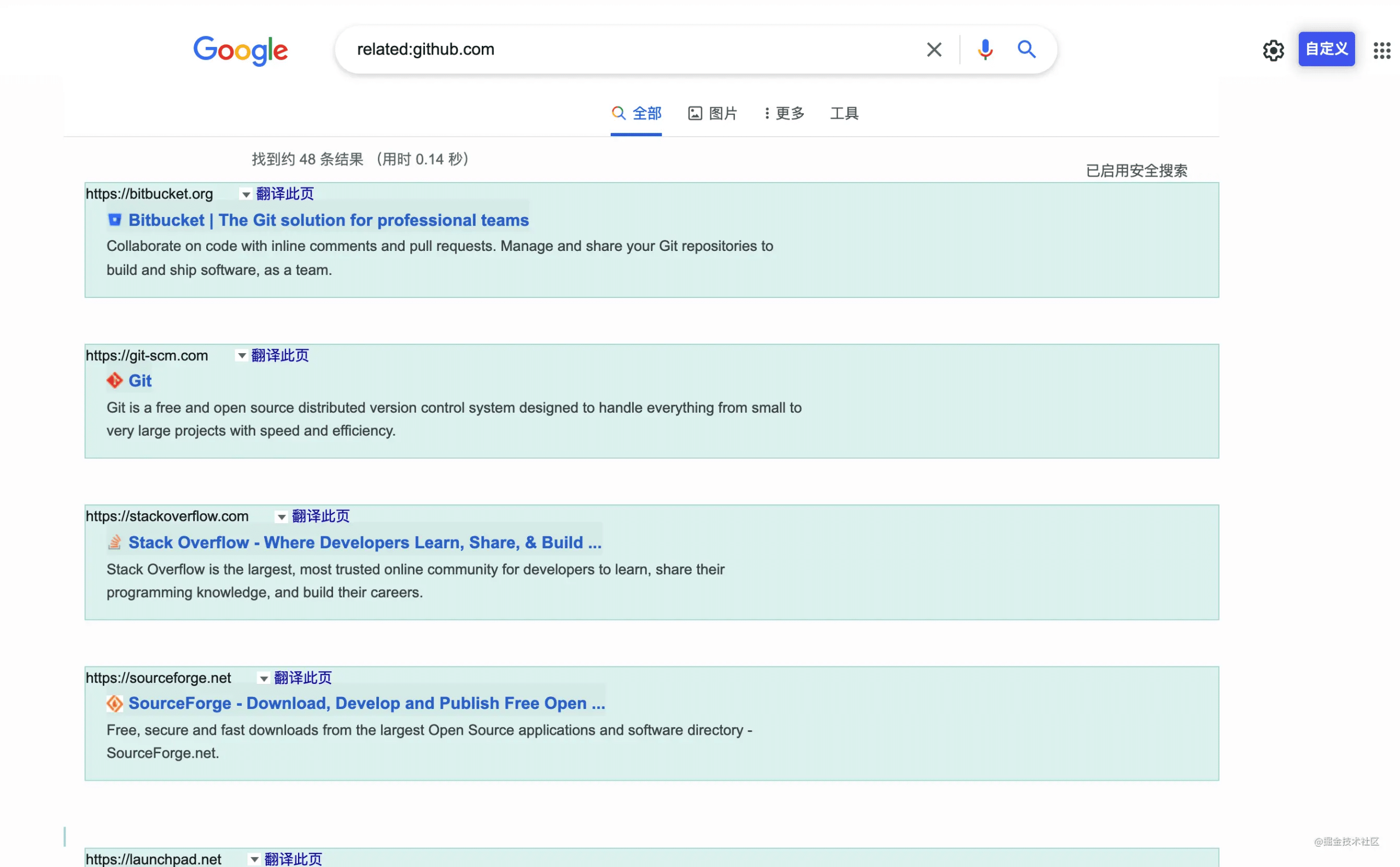
Task: Click SourceForge description 'Free, secure and fast'
Action: [x=430, y=741]
